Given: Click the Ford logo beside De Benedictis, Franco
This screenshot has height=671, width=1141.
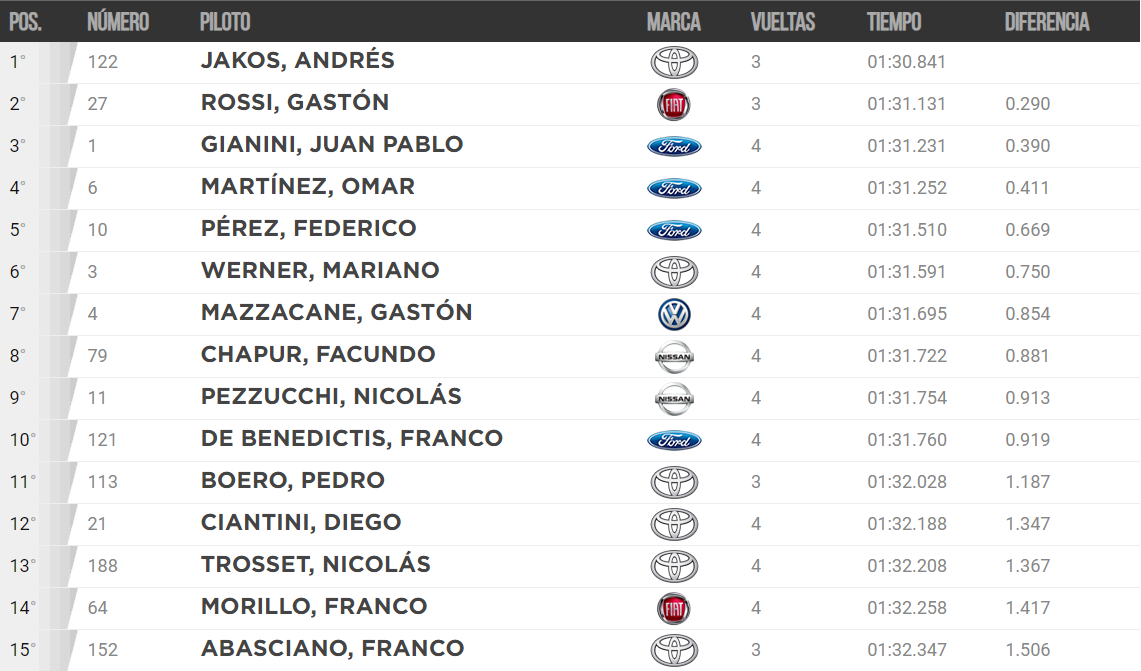Looking at the screenshot, I should tap(674, 440).
